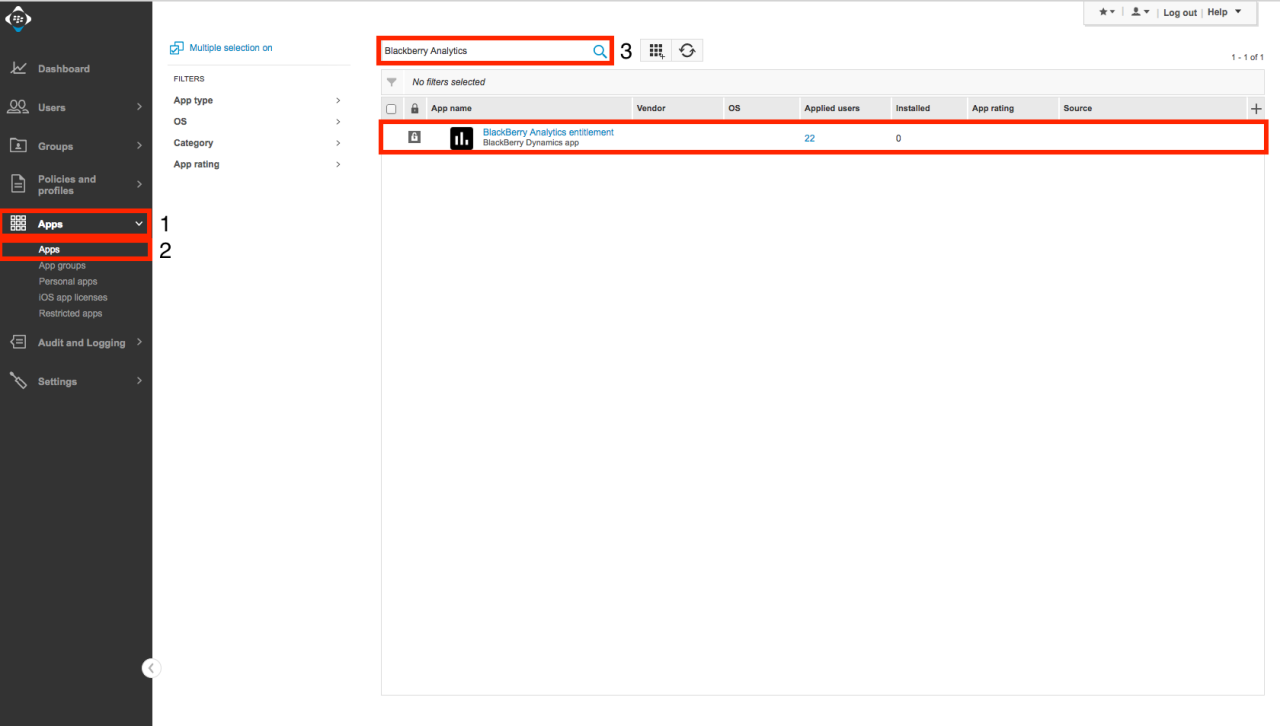This screenshot has height=726, width=1280.
Task: Click installed count 0
Action: pos(898,139)
